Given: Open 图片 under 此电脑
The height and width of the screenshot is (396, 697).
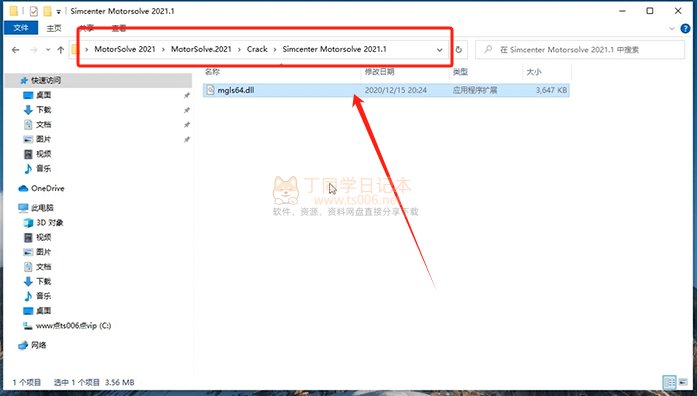Looking at the screenshot, I should [44, 252].
